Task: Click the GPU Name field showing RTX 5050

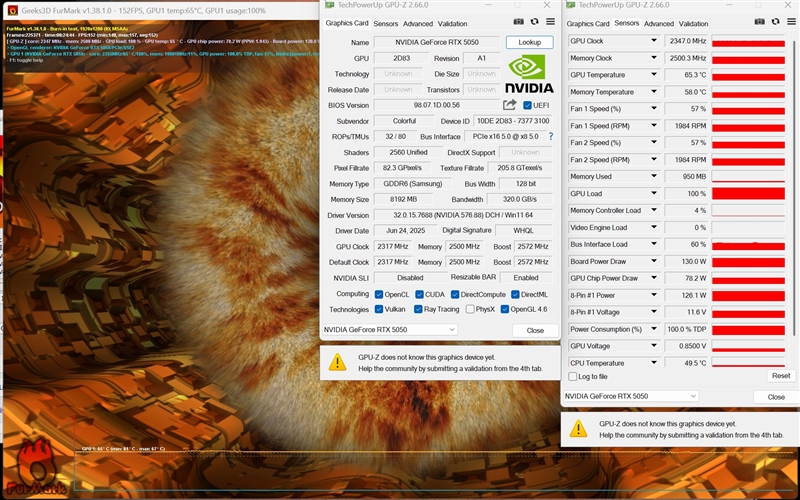Action: coord(437,42)
